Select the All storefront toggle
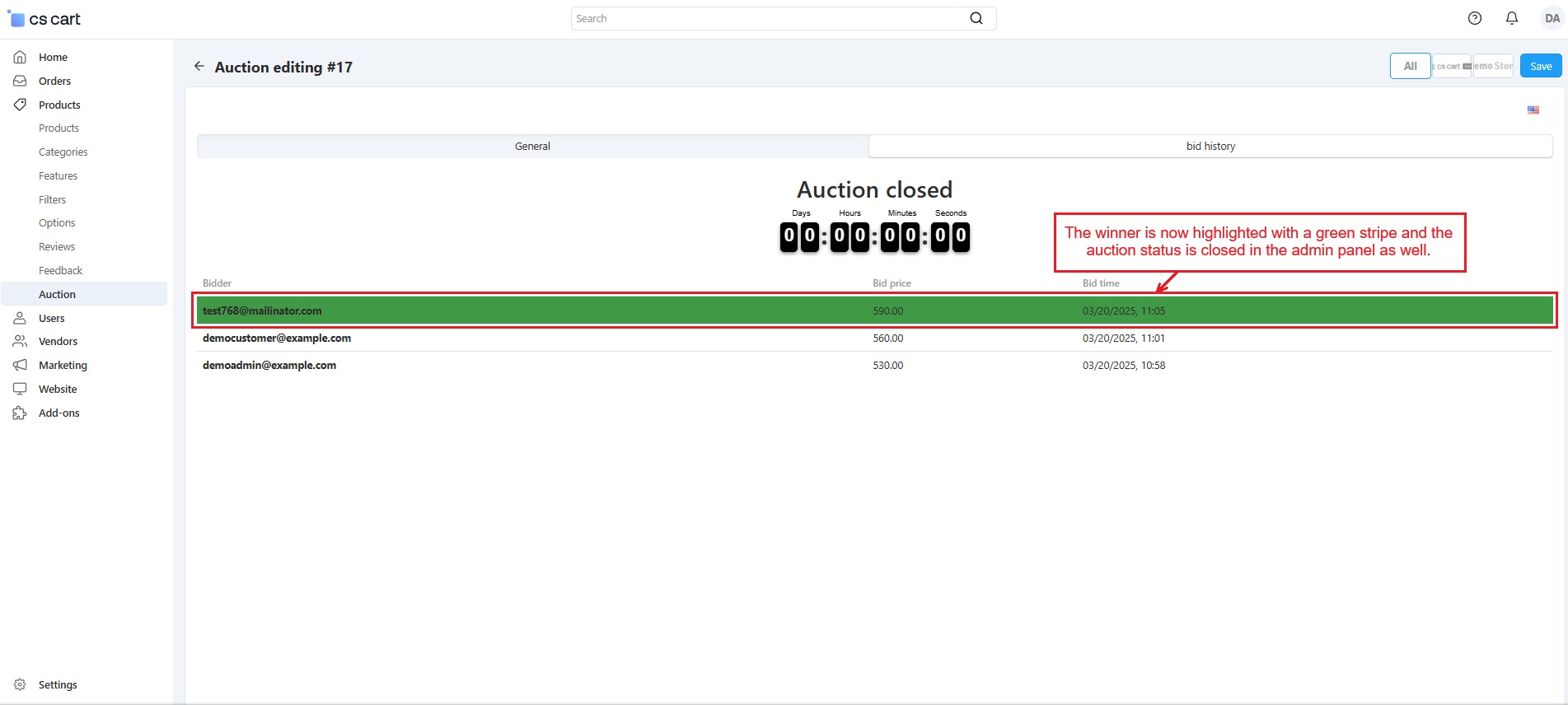1568x705 pixels. pos(1410,66)
